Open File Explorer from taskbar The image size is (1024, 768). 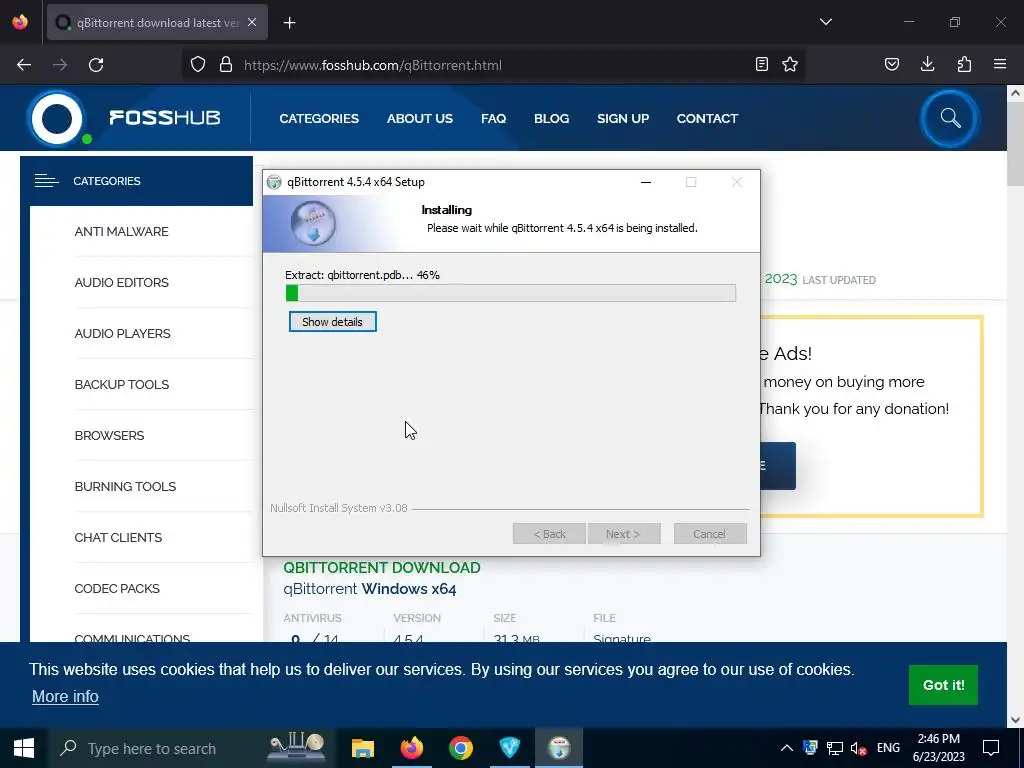[x=362, y=748]
